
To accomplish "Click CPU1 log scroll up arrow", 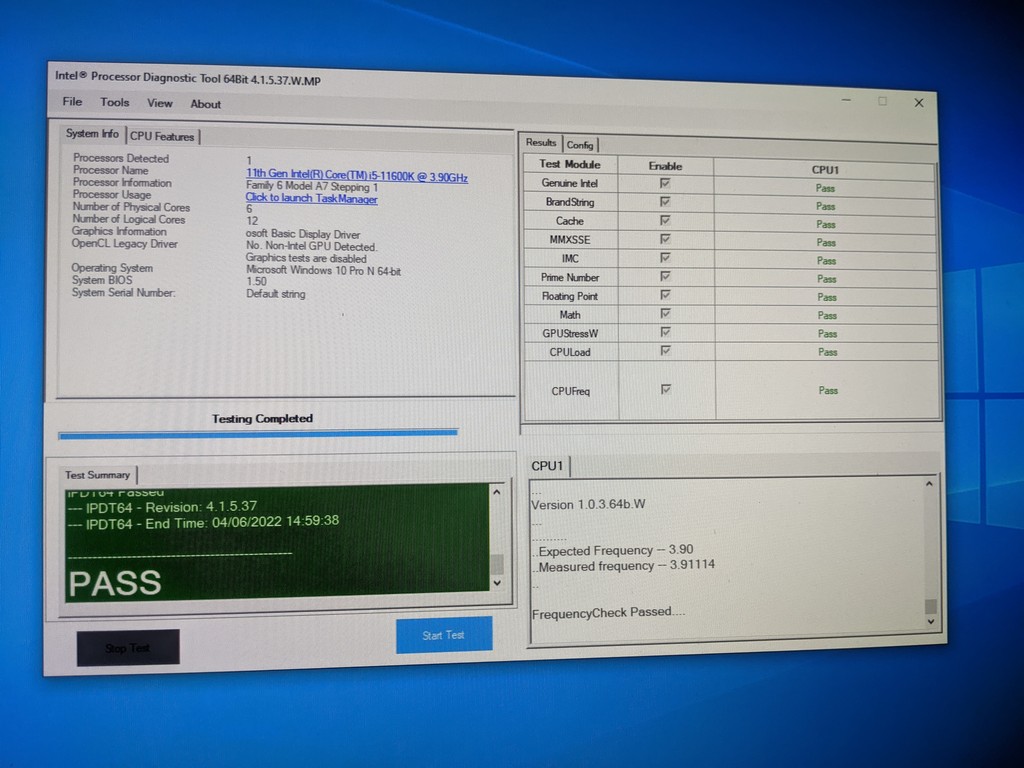I will [x=929, y=484].
